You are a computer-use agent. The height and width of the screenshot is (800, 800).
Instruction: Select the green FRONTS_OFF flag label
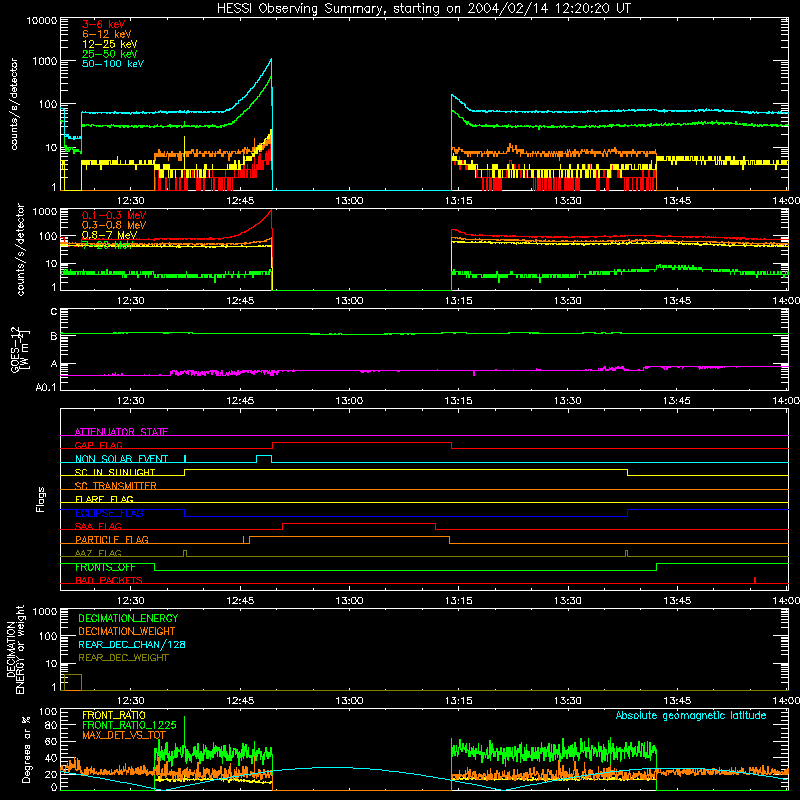pos(105,567)
